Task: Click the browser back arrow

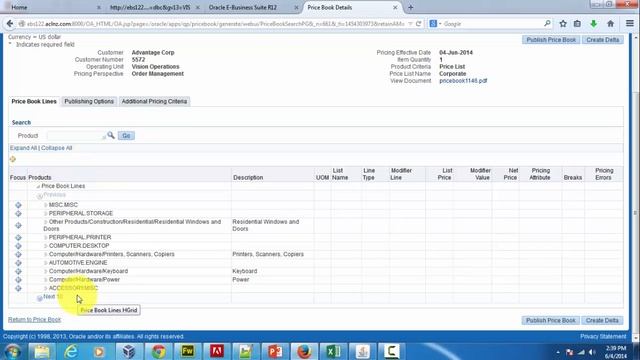Action: [x=10, y=24]
